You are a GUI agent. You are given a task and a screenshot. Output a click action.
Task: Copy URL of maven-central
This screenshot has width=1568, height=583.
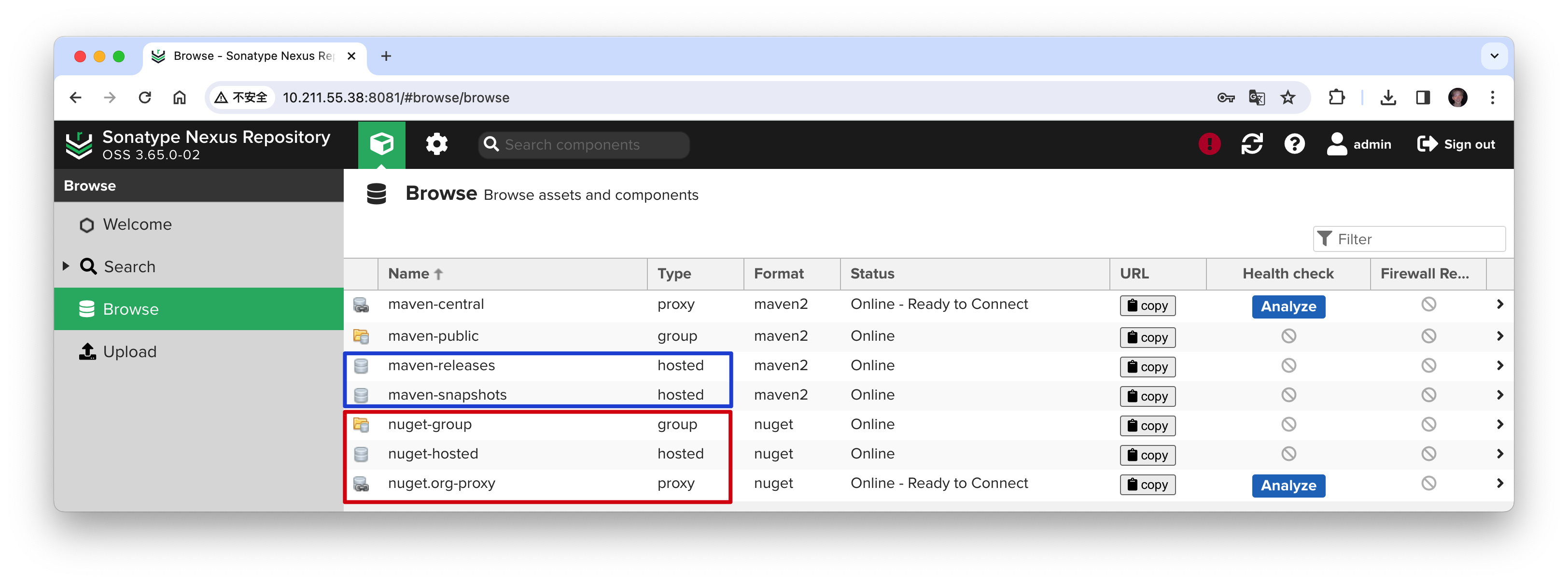pos(1148,305)
